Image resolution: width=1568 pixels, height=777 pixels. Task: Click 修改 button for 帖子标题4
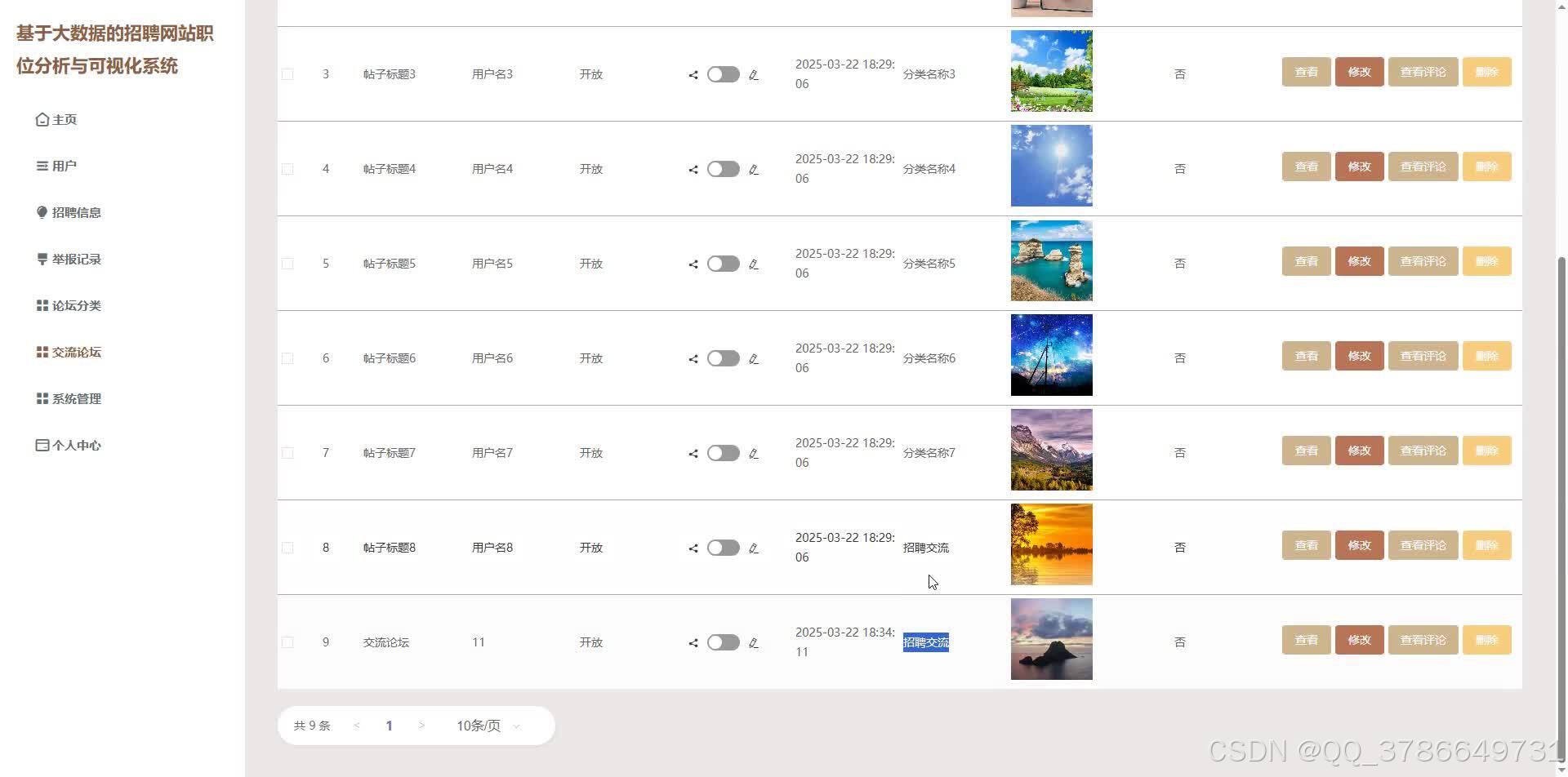click(1359, 166)
